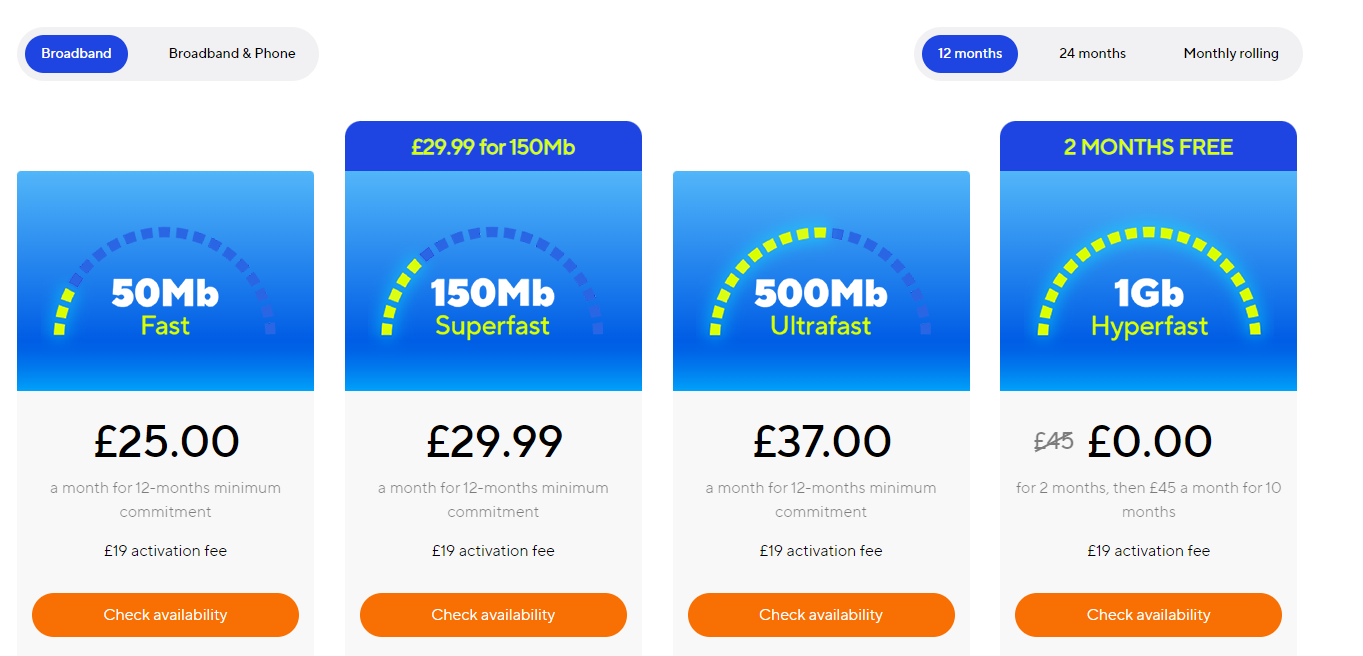Click the 1Gb Hyperfast speed gauge graphic

pos(1148,281)
